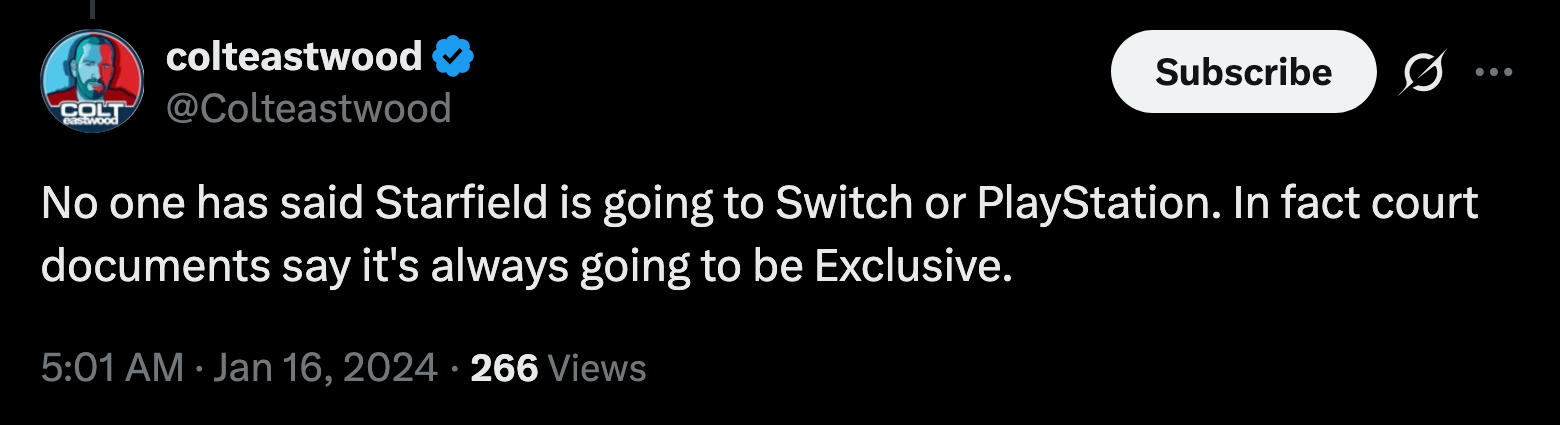1560x425 pixels.
Task: Click the word Exclusive in the tweet
Action: (908, 265)
